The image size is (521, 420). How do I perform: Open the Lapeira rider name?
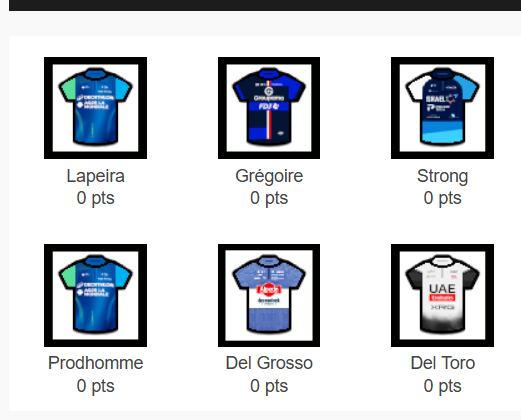(x=95, y=176)
